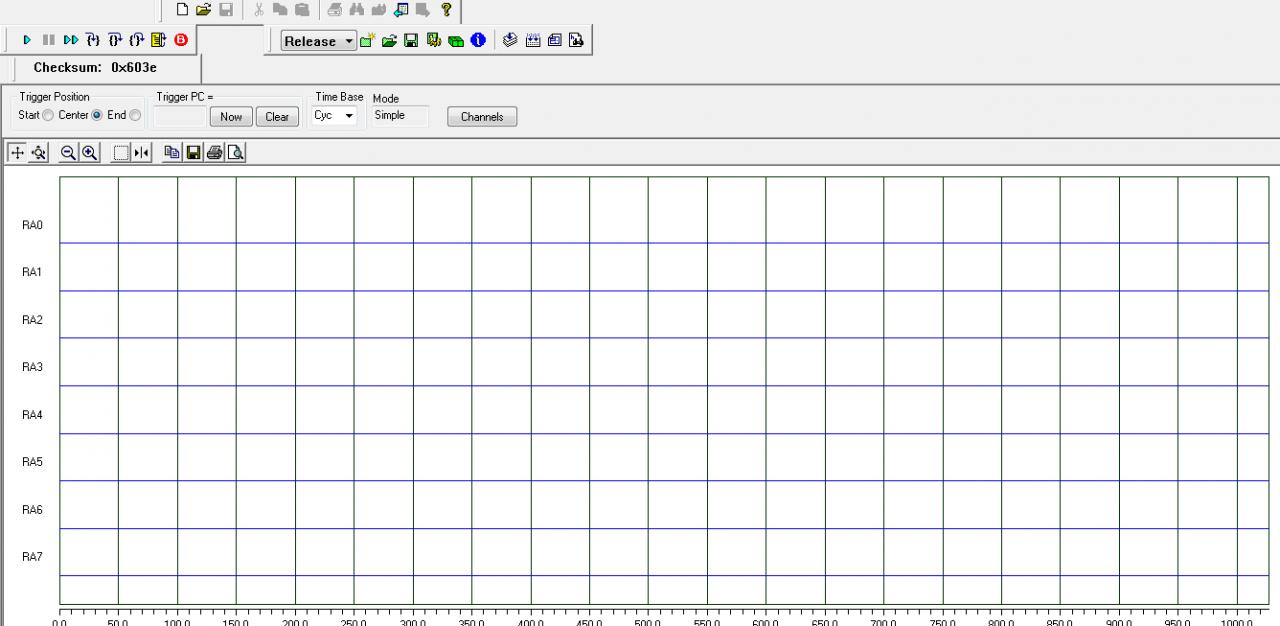Click the stacked-layers icon after the info icon
1280x626 pixels.
(x=510, y=40)
